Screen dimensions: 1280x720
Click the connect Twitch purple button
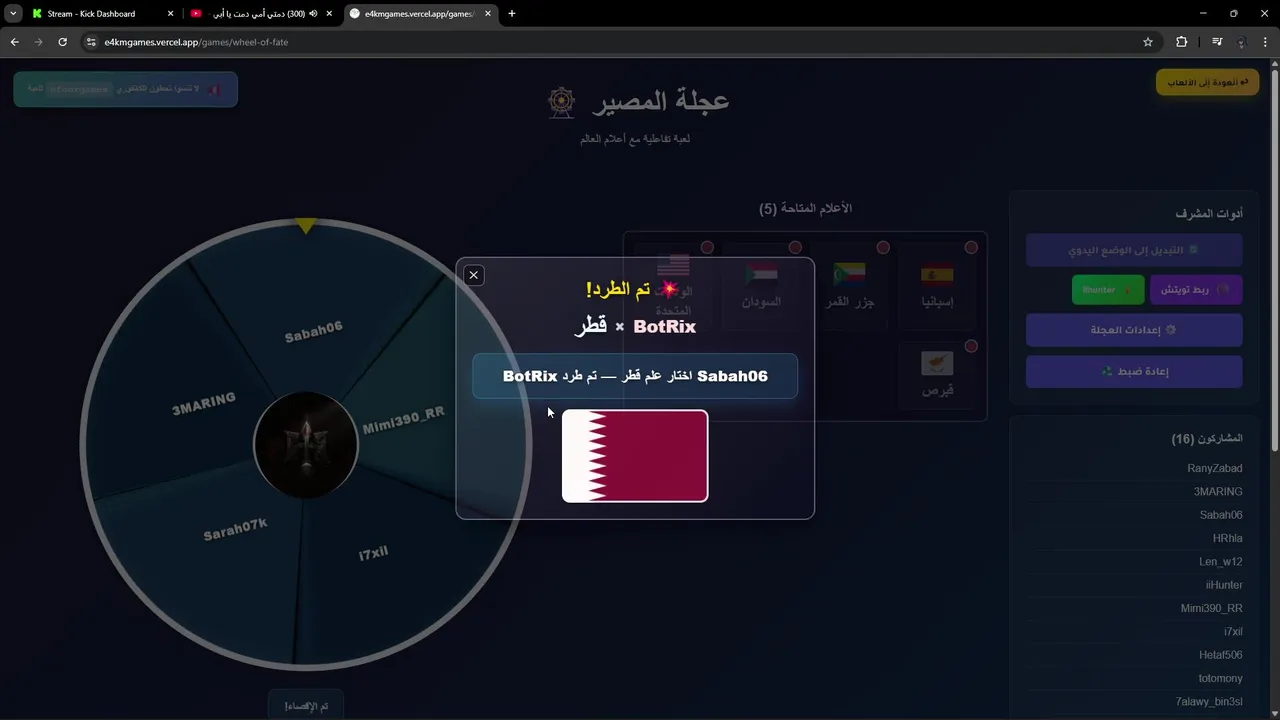[1196, 290]
